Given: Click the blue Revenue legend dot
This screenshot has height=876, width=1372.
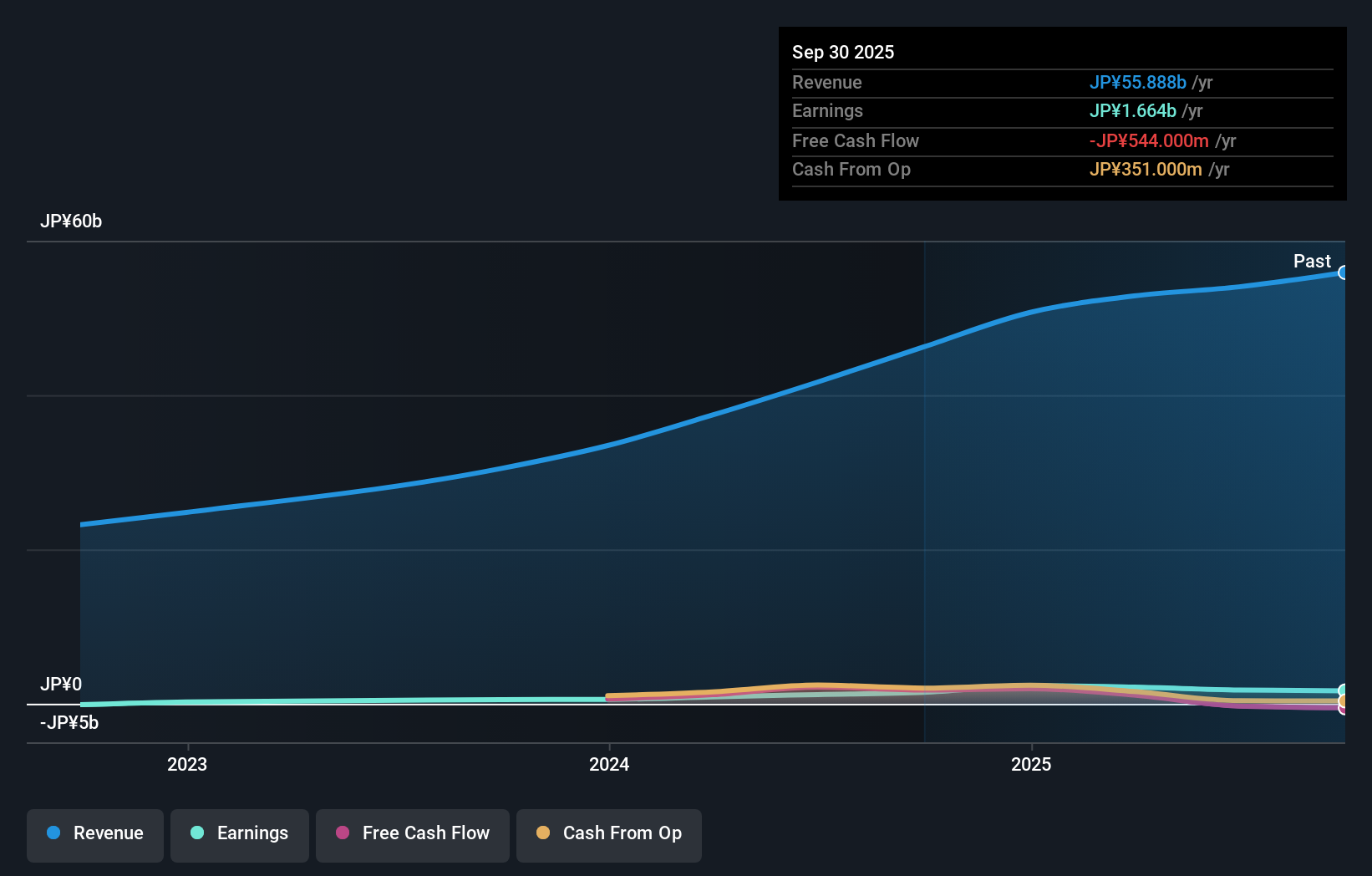Looking at the screenshot, I should (53, 833).
